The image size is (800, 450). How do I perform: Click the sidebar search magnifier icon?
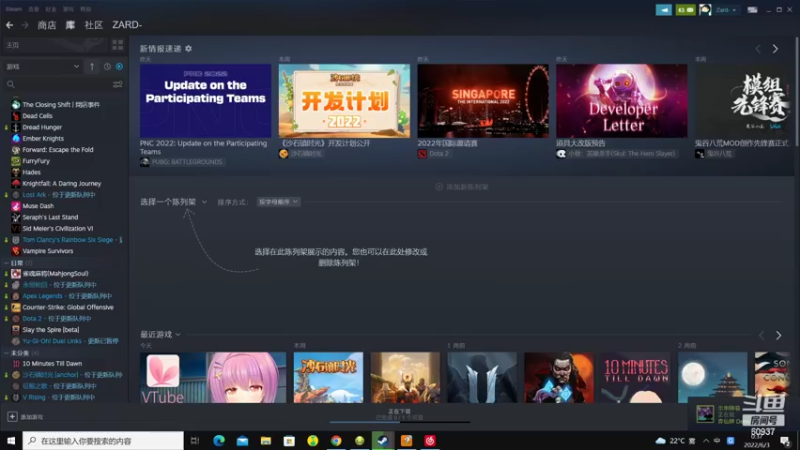point(11,84)
